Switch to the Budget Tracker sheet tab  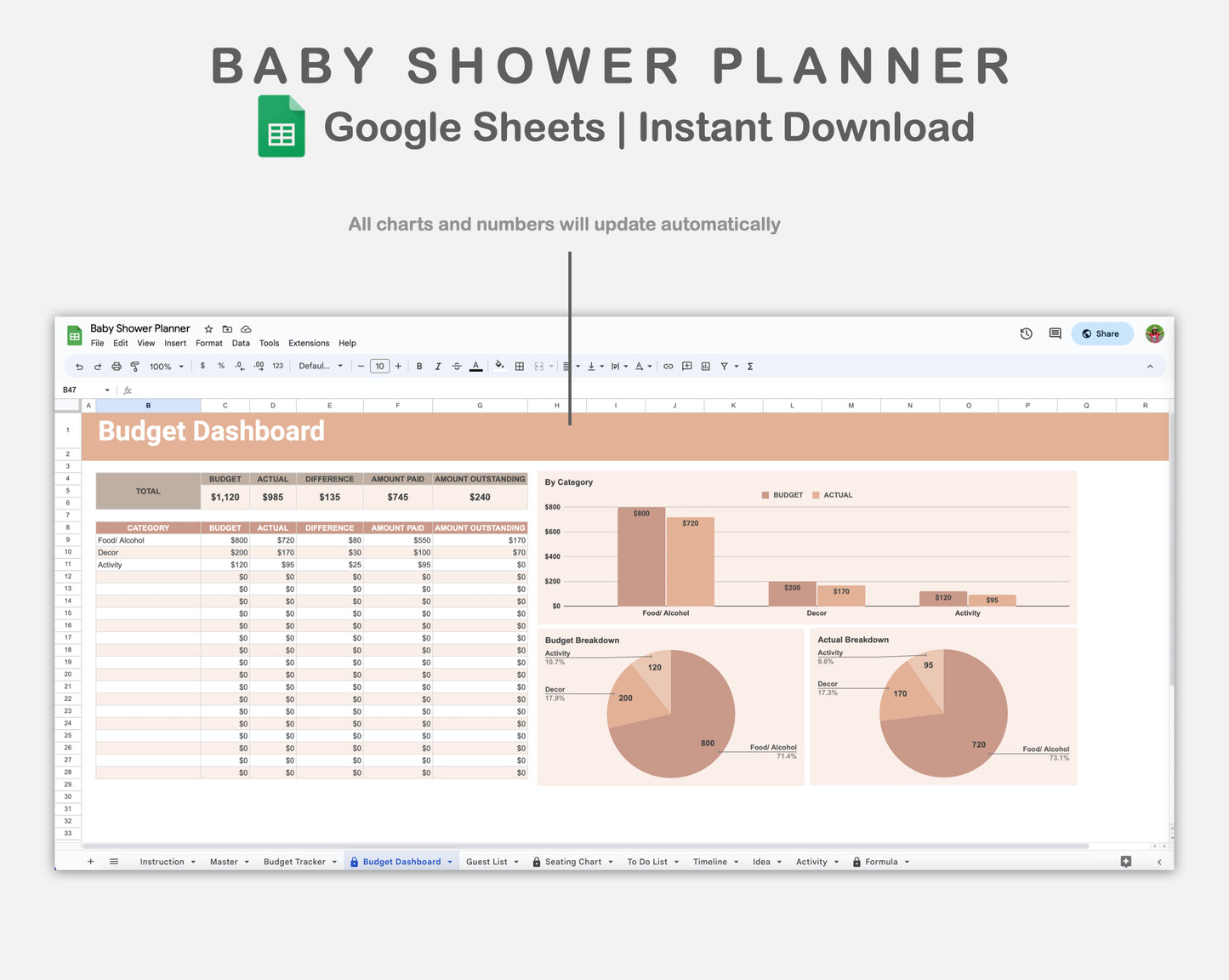click(x=294, y=862)
